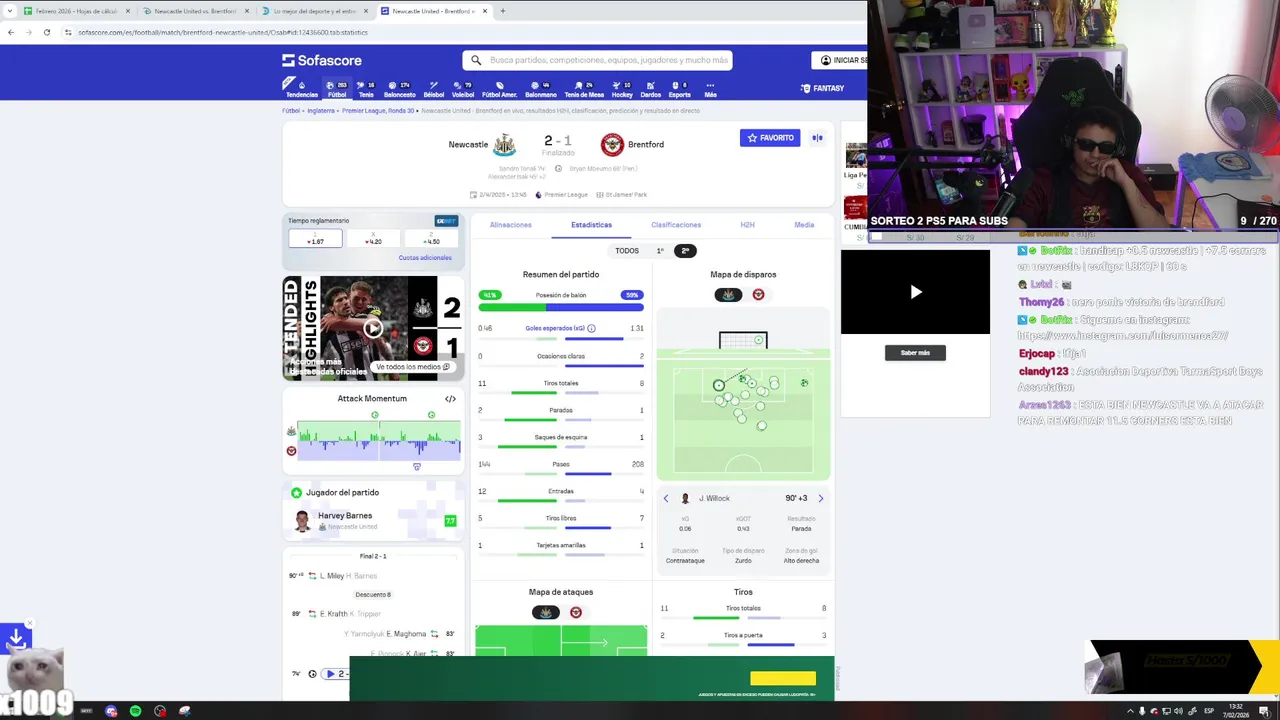The image size is (1280, 720).
Task: Select the Béisbol sport icon
Action: coord(434,89)
